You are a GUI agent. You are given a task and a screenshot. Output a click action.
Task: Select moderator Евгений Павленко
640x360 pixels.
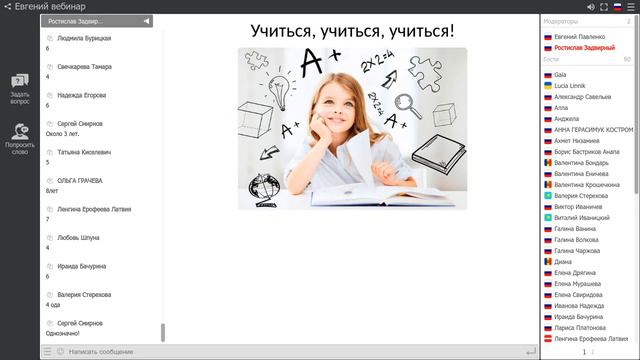point(580,37)
